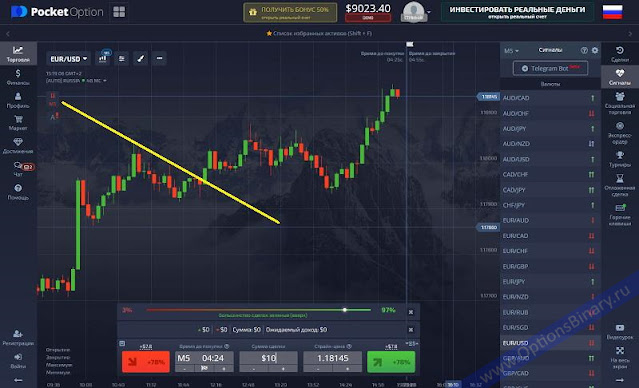The height and width of the screenshot is (388, 639).
Task: Open the Профиль sidebar section
Action: (18, 100)
